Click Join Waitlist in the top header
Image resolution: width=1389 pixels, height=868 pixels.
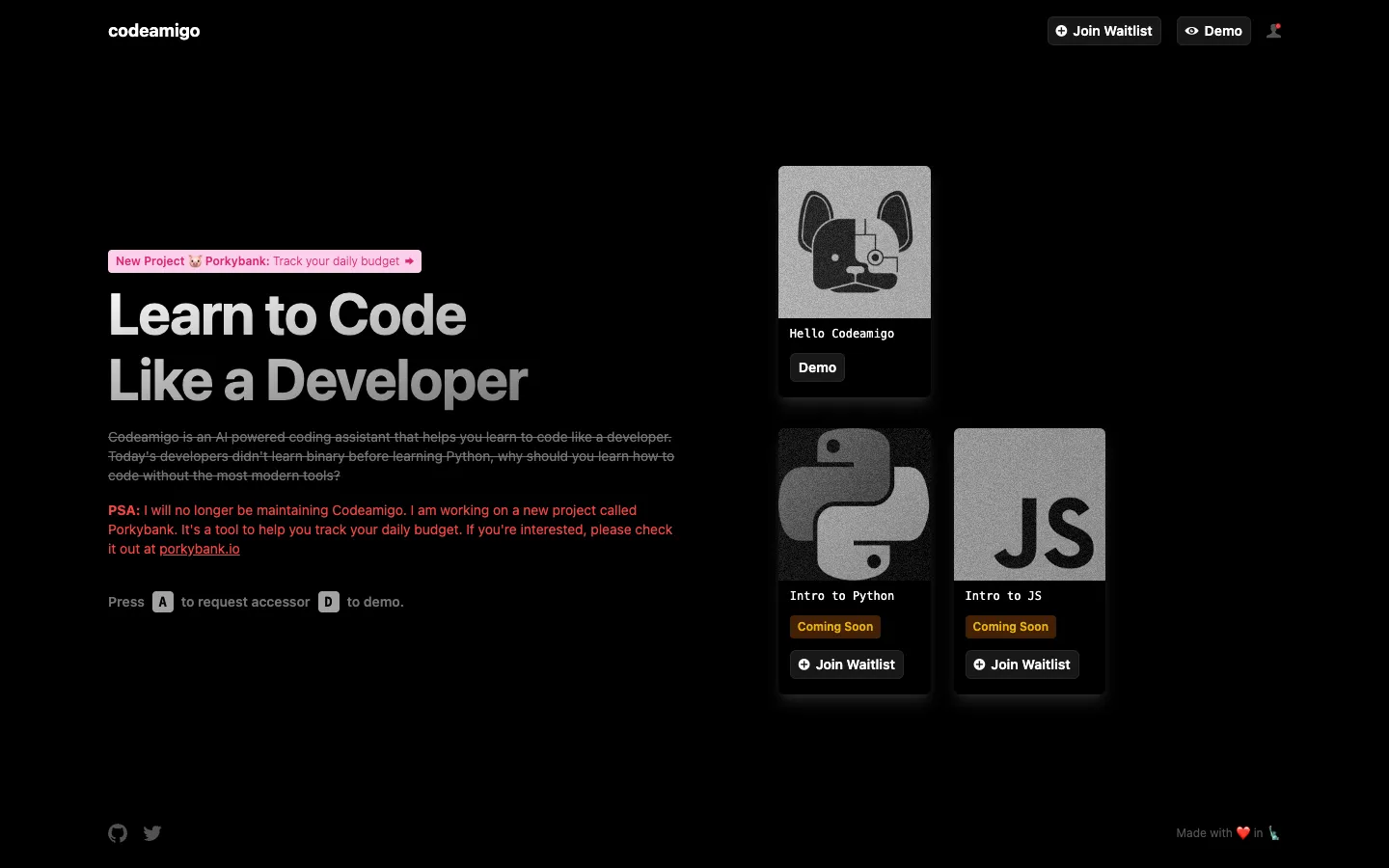1104,31
